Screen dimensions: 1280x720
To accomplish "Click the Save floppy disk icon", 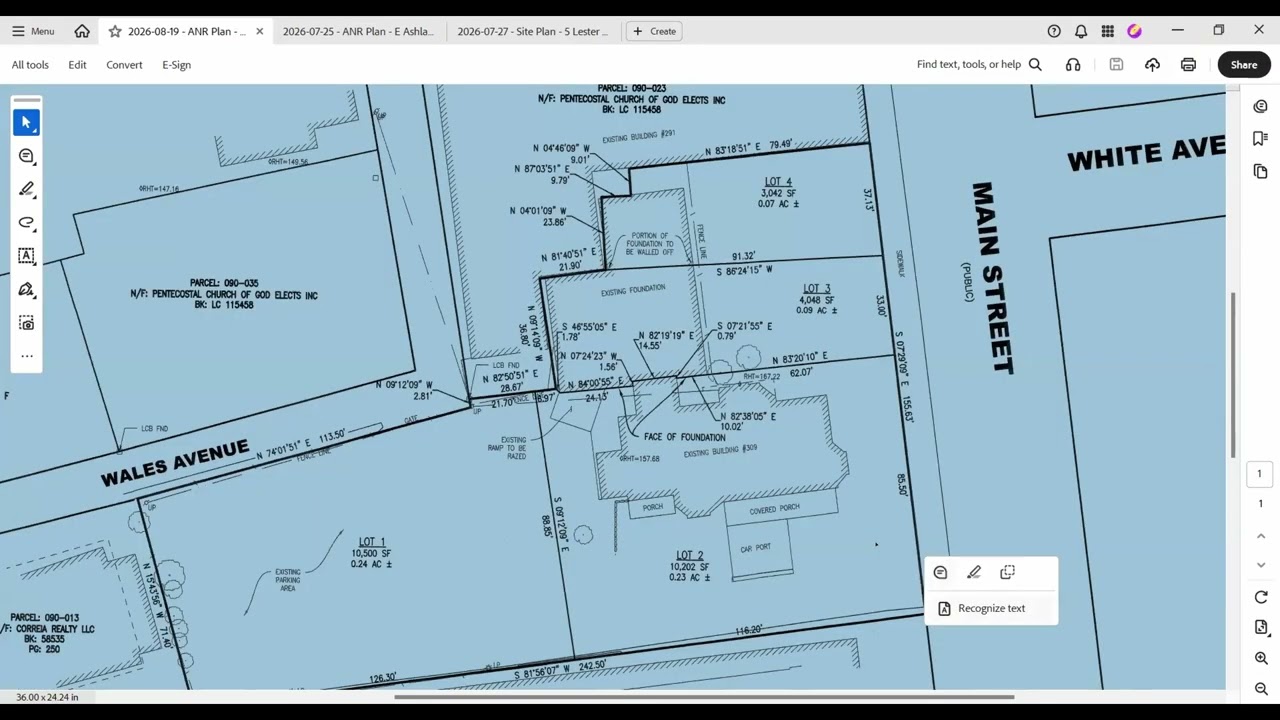I will pos(1116,65).
